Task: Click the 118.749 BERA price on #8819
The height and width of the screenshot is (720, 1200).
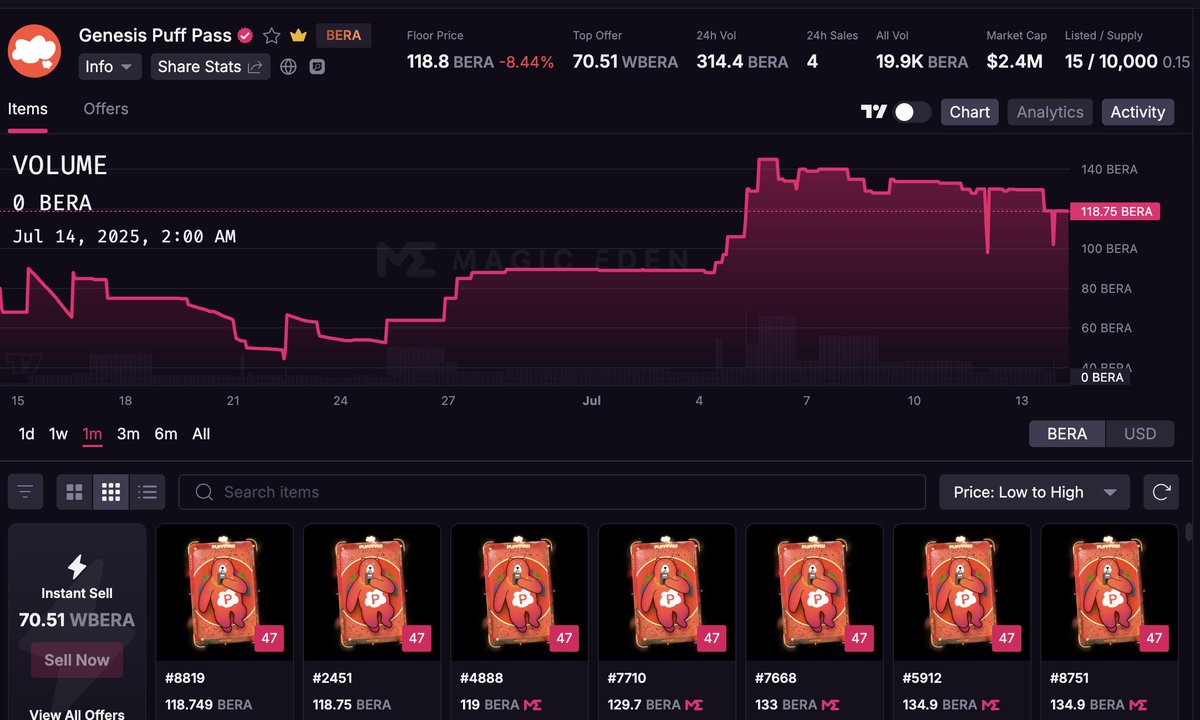Action: 208,705
